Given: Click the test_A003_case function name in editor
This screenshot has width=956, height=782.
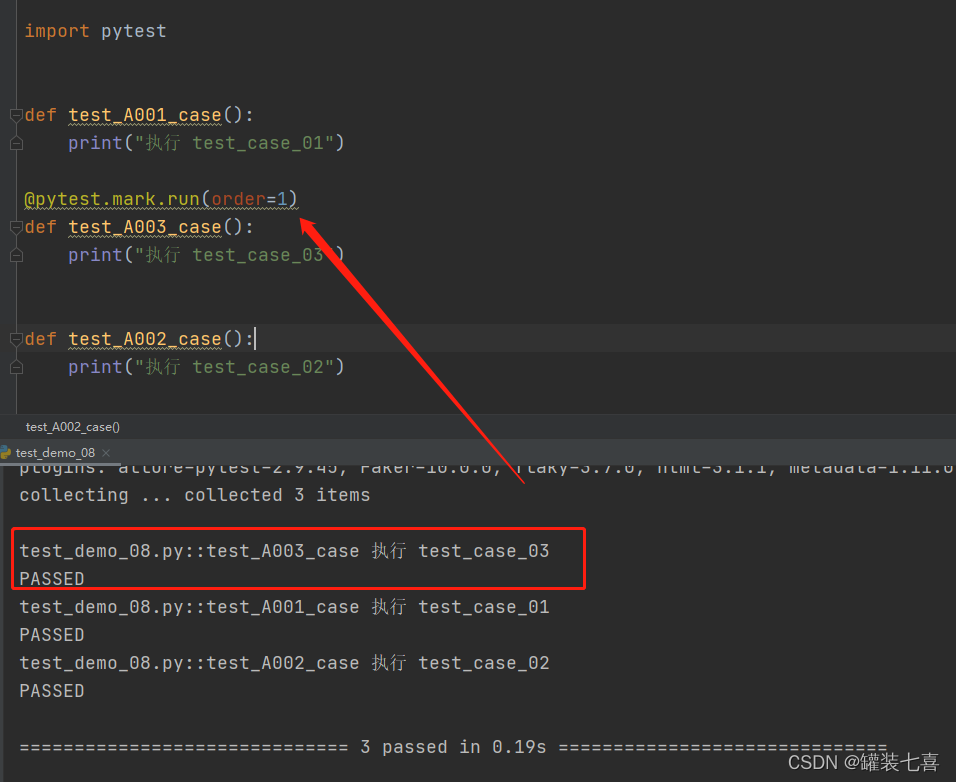Looking at the screenshot, I should coord(145,227).
